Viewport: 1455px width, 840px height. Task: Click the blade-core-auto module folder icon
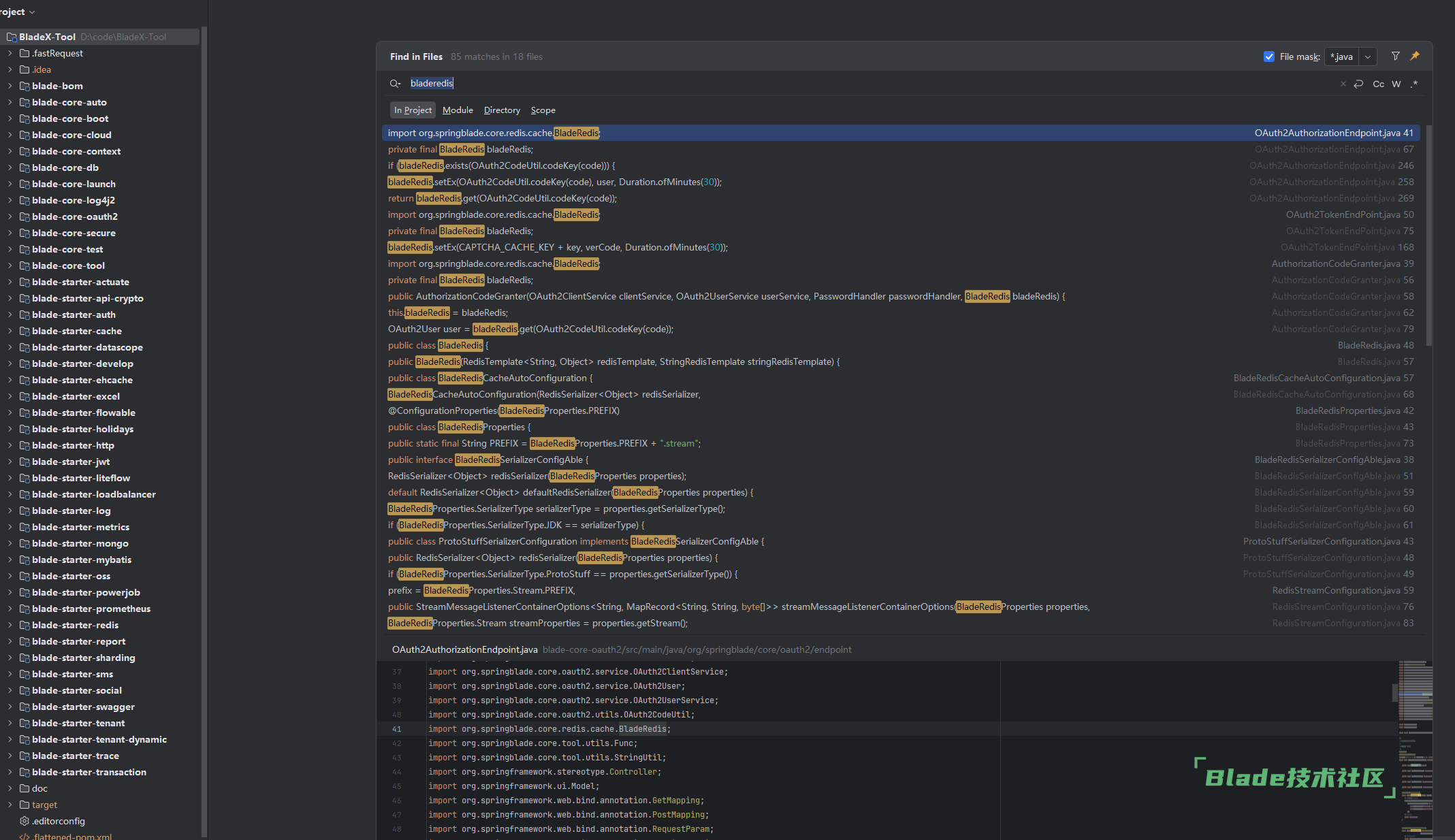(25, 102)
